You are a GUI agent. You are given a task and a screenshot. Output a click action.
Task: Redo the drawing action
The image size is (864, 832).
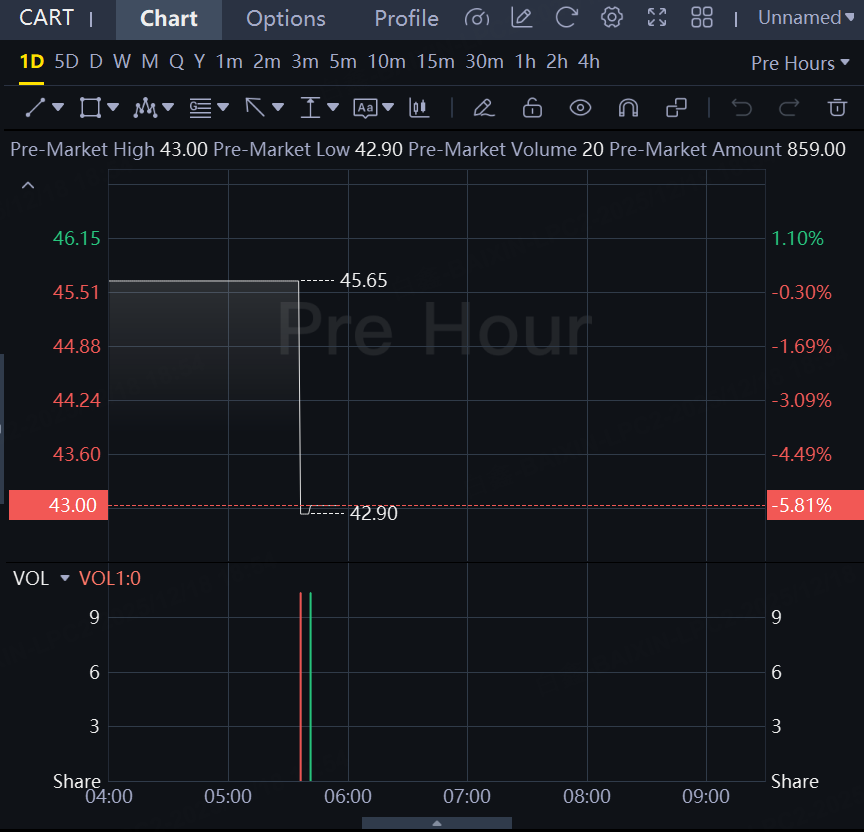click(x=789, y=107)
